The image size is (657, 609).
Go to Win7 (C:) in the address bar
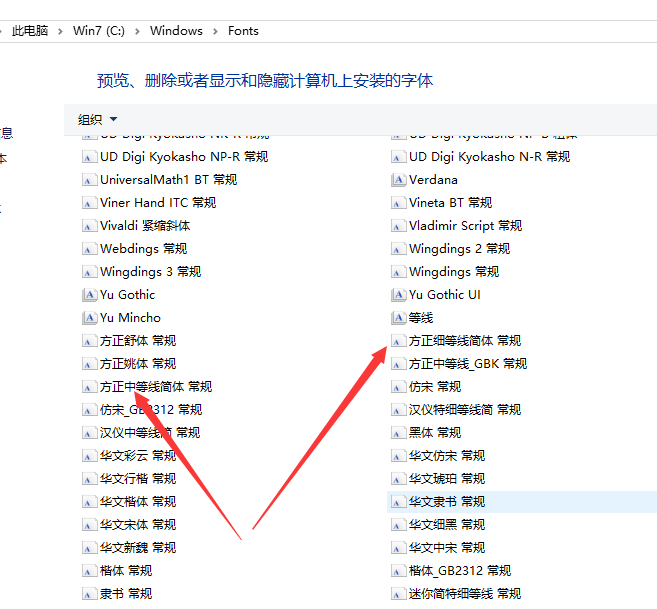100,31
